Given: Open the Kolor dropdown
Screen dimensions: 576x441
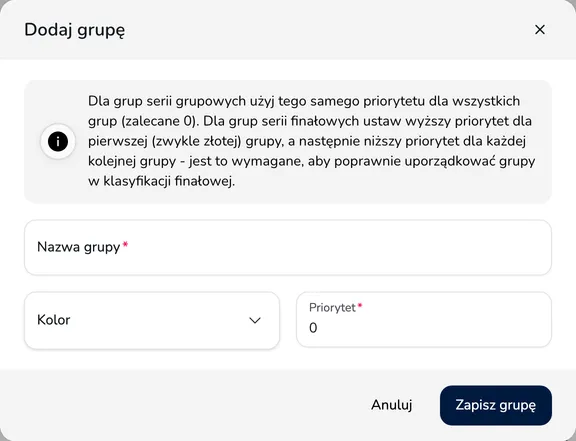Looking at the screenshot, I should (x=152, y=320).
